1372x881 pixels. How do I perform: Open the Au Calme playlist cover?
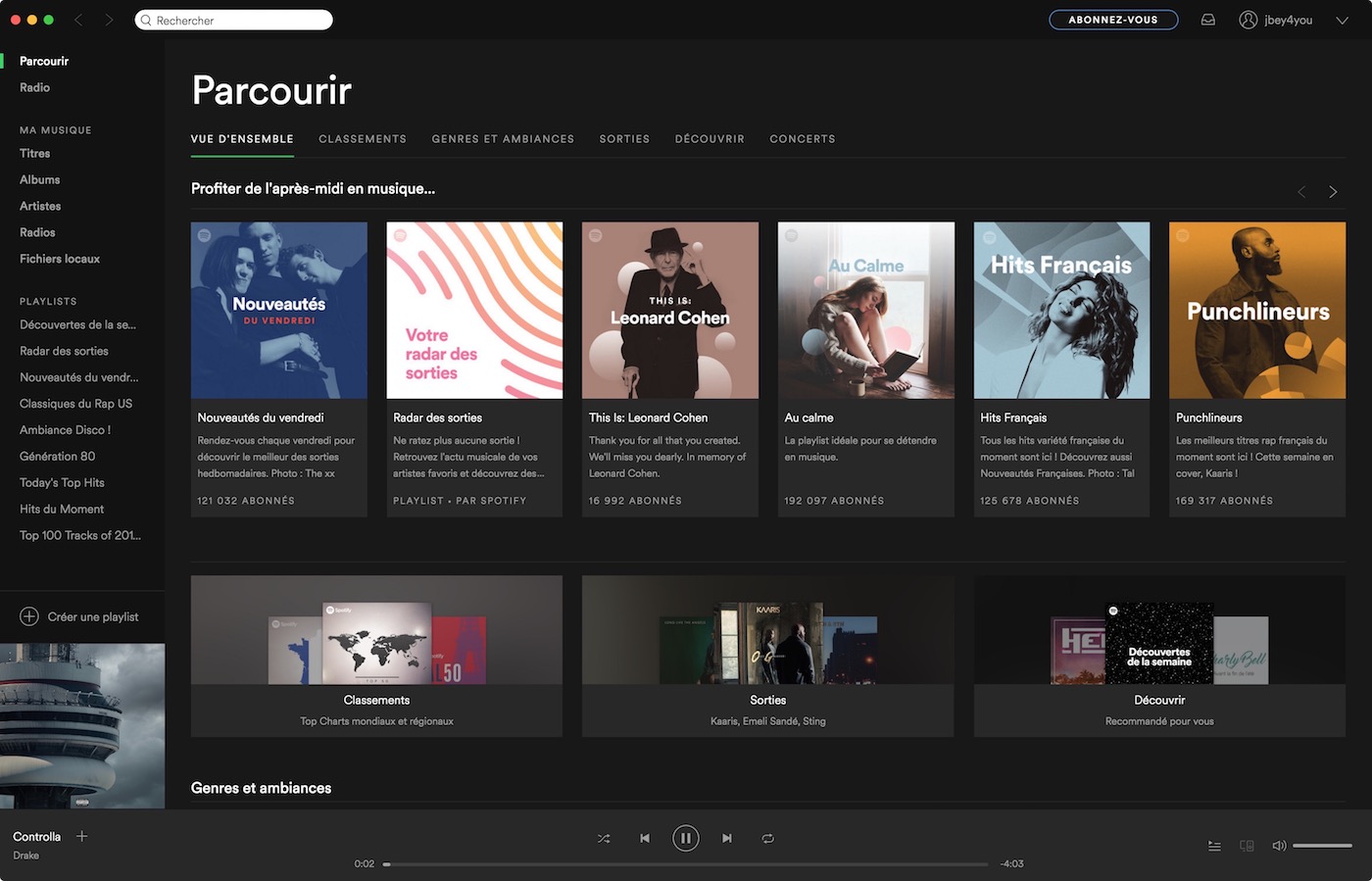pyautogui.click(x=866, y=311)
